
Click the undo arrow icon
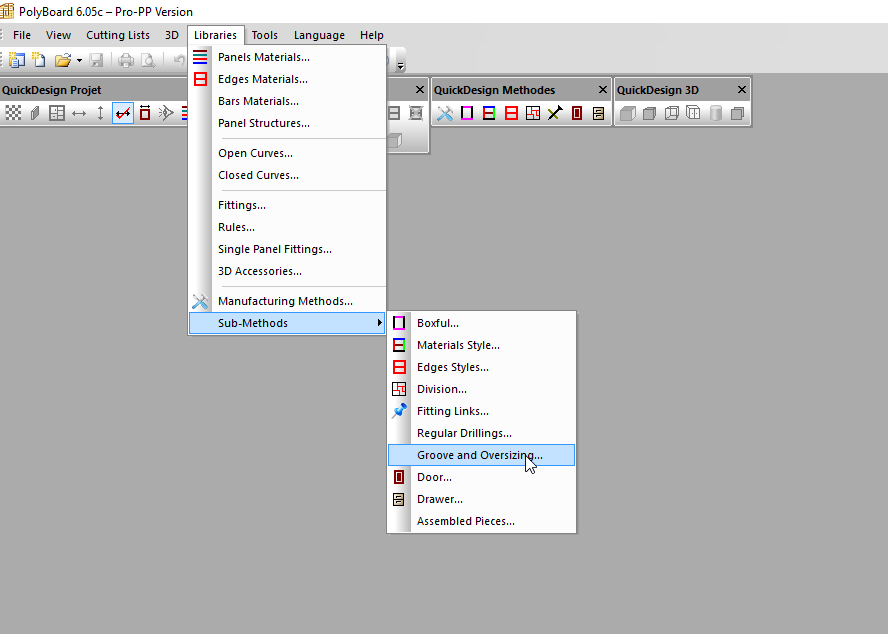(x=179, y=59)
